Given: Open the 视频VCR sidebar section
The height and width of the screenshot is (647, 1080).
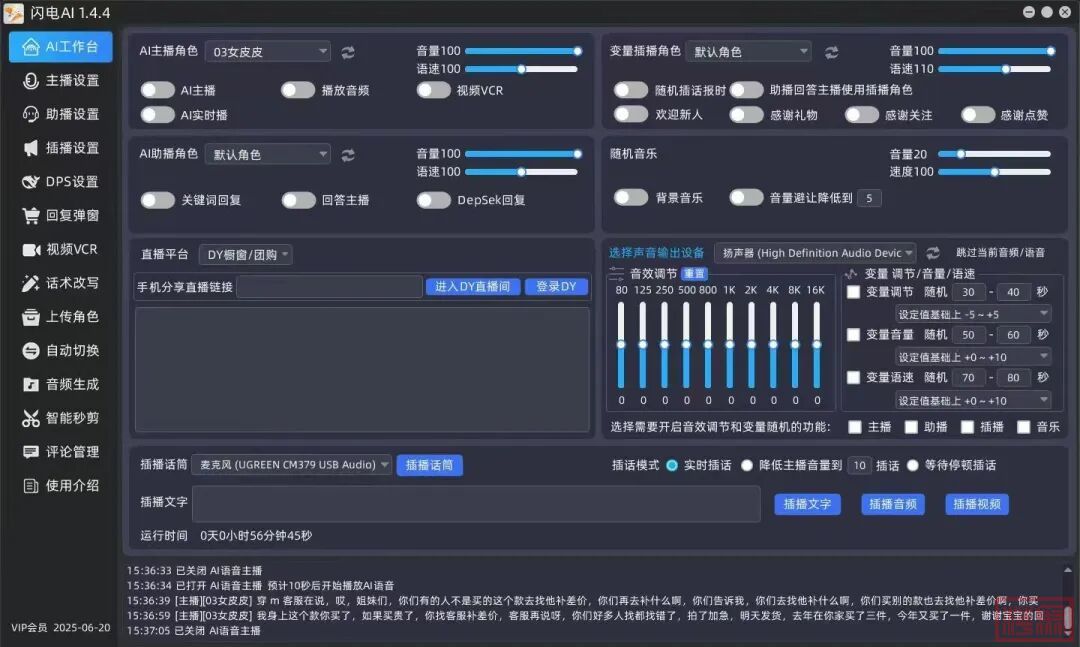Looking at the screenshot, I should tap(62, 249).
